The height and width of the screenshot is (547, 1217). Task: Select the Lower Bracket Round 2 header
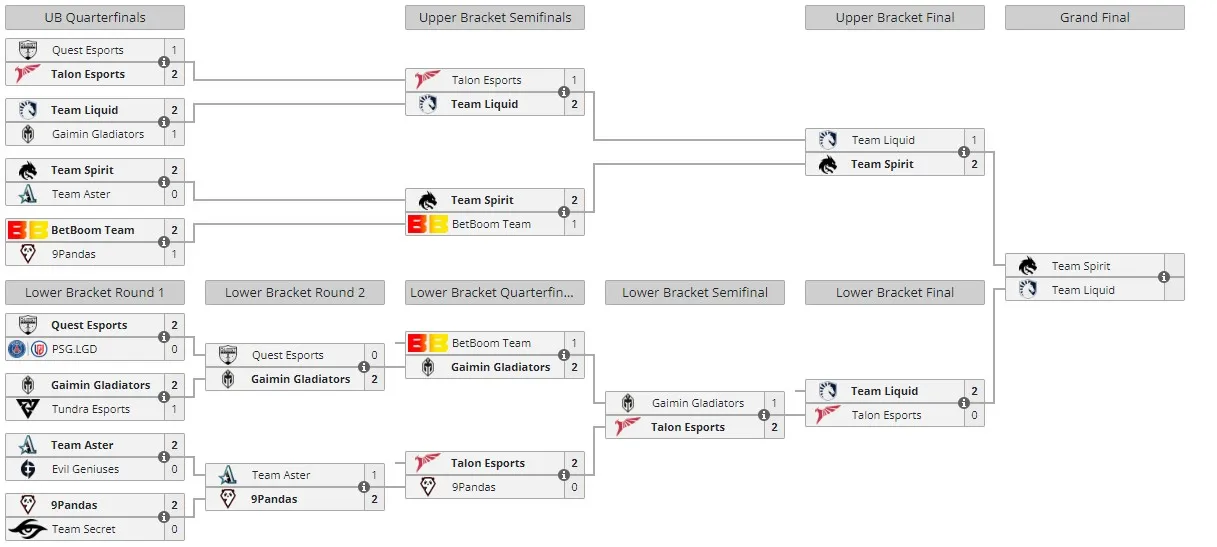(295, 292)
